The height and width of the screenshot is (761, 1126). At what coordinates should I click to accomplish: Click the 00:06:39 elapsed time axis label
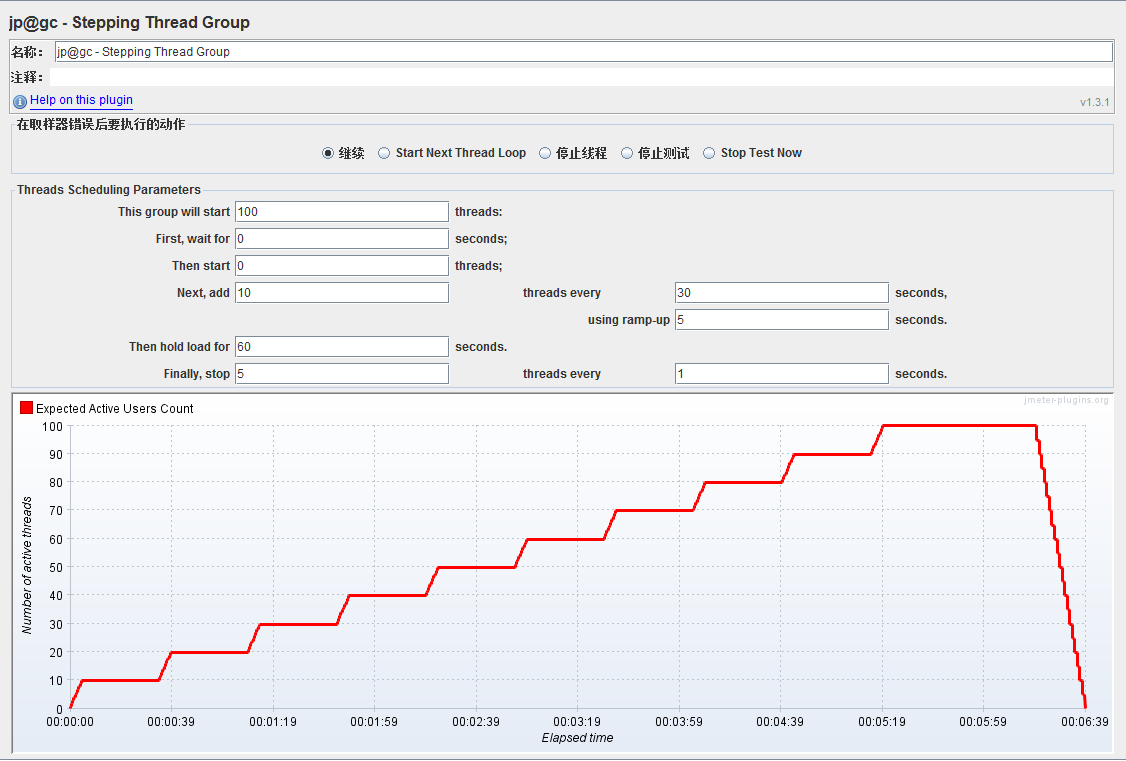tap(1084, 722)
